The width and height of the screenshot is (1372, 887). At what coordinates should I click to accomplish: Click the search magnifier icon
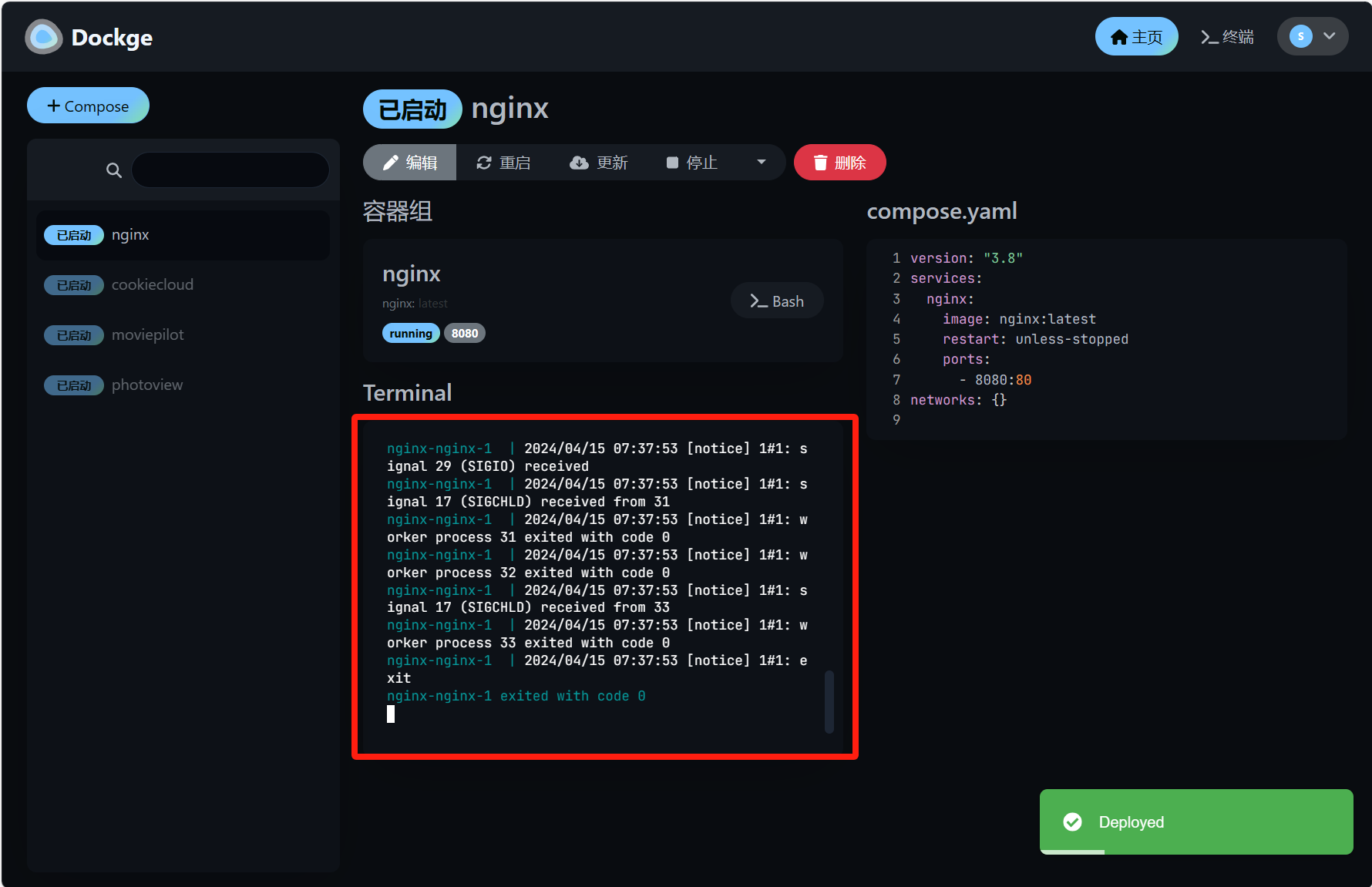[x=114, y=170]
